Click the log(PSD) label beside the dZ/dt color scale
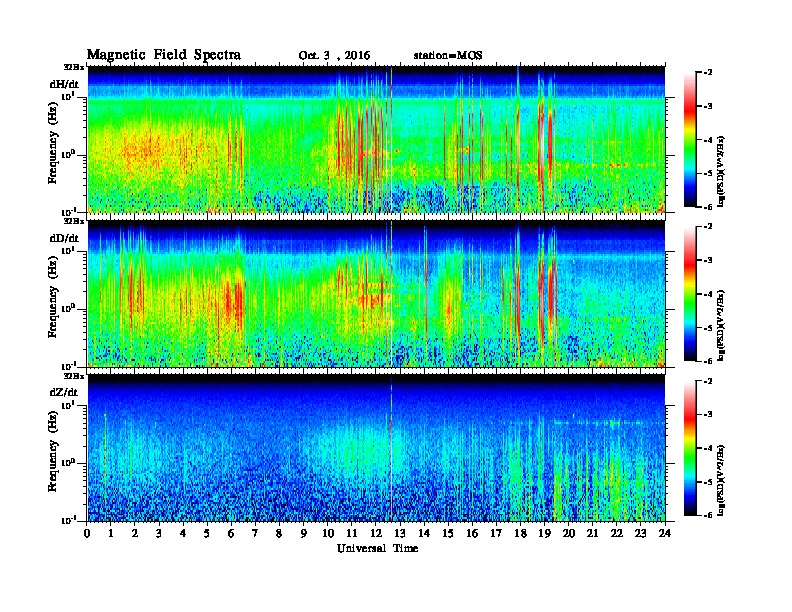Screen dimensions: 792x612 click(721, 480)
